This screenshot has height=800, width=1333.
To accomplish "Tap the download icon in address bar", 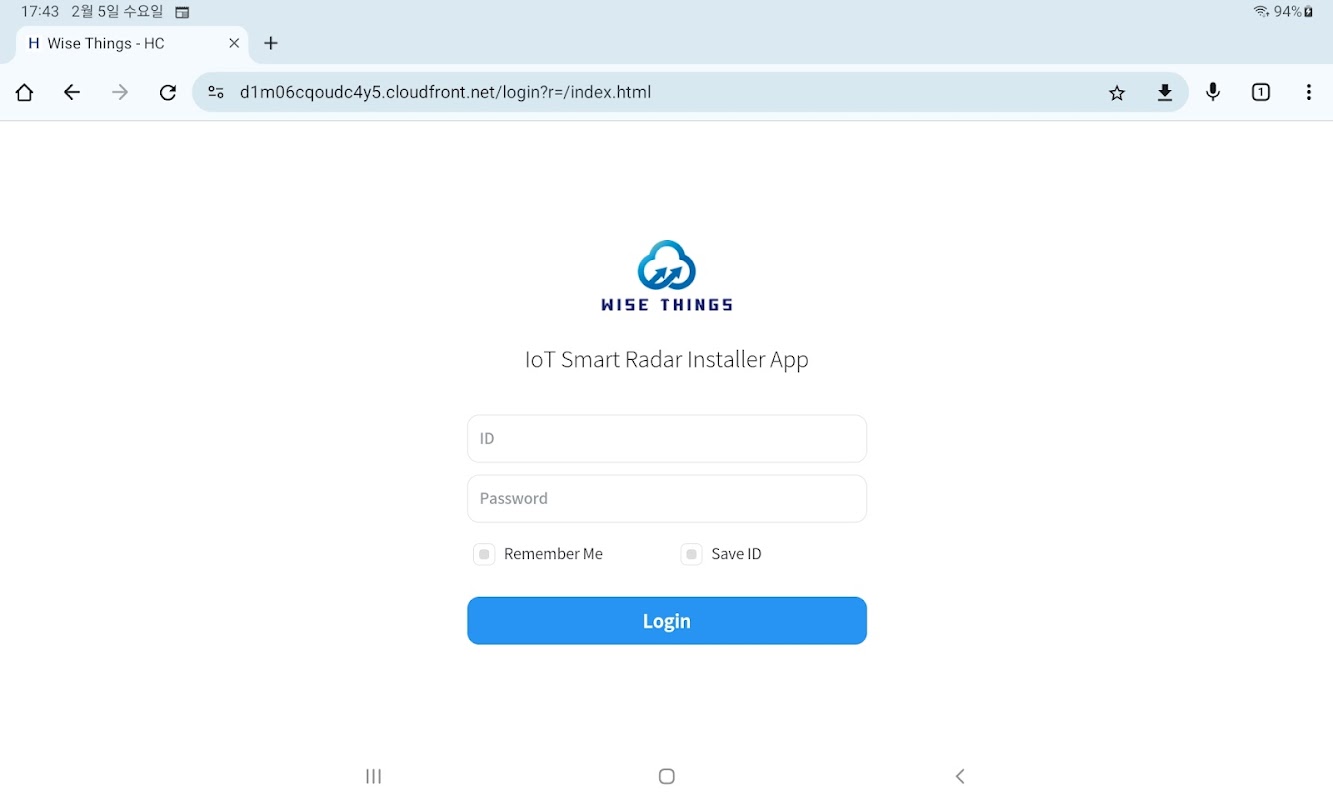I will click(x=1165, y=93).
